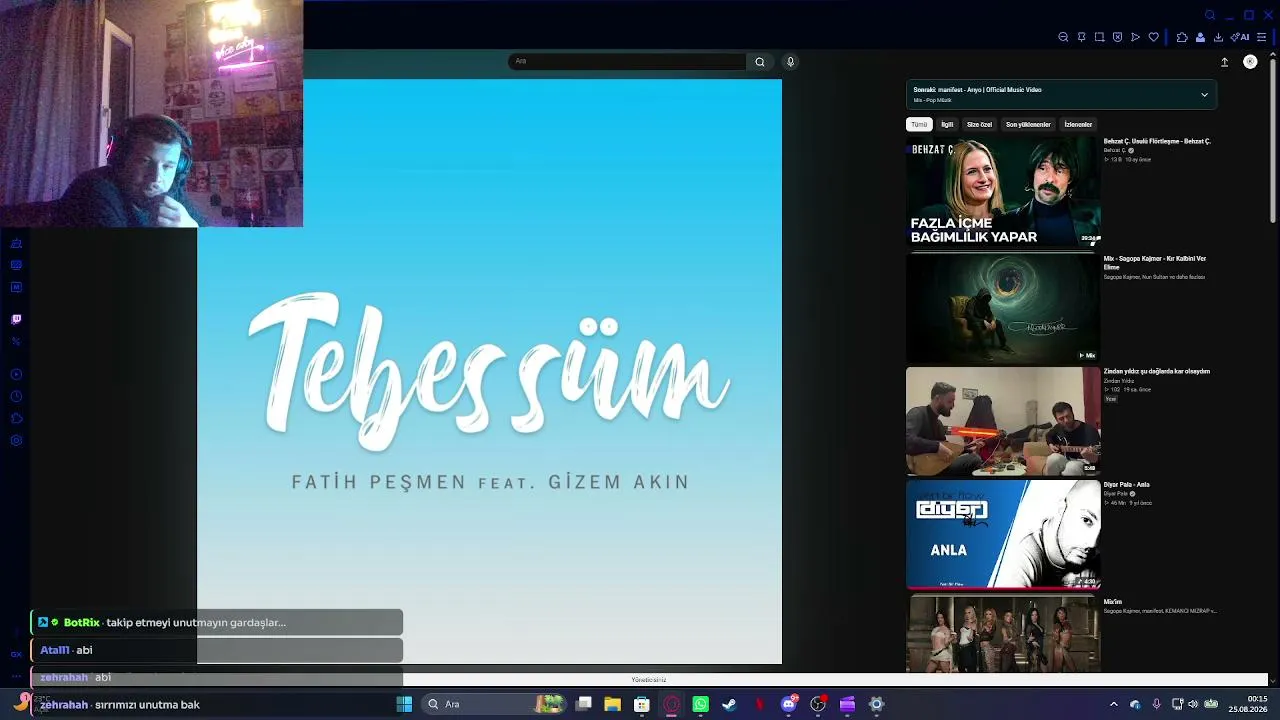Open the browser downloads icon

[1218, 37]
